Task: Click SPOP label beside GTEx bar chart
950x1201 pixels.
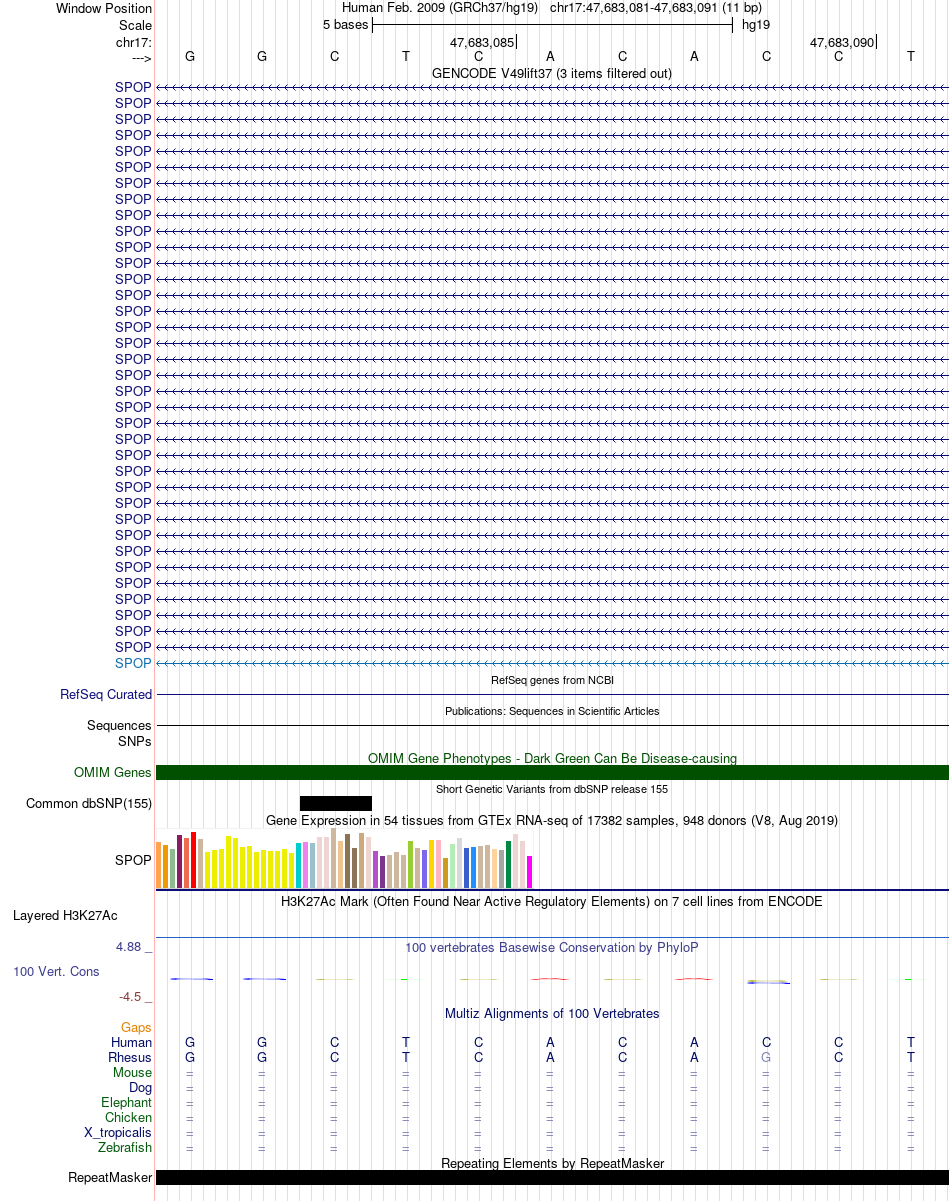Action: point(133,859)
